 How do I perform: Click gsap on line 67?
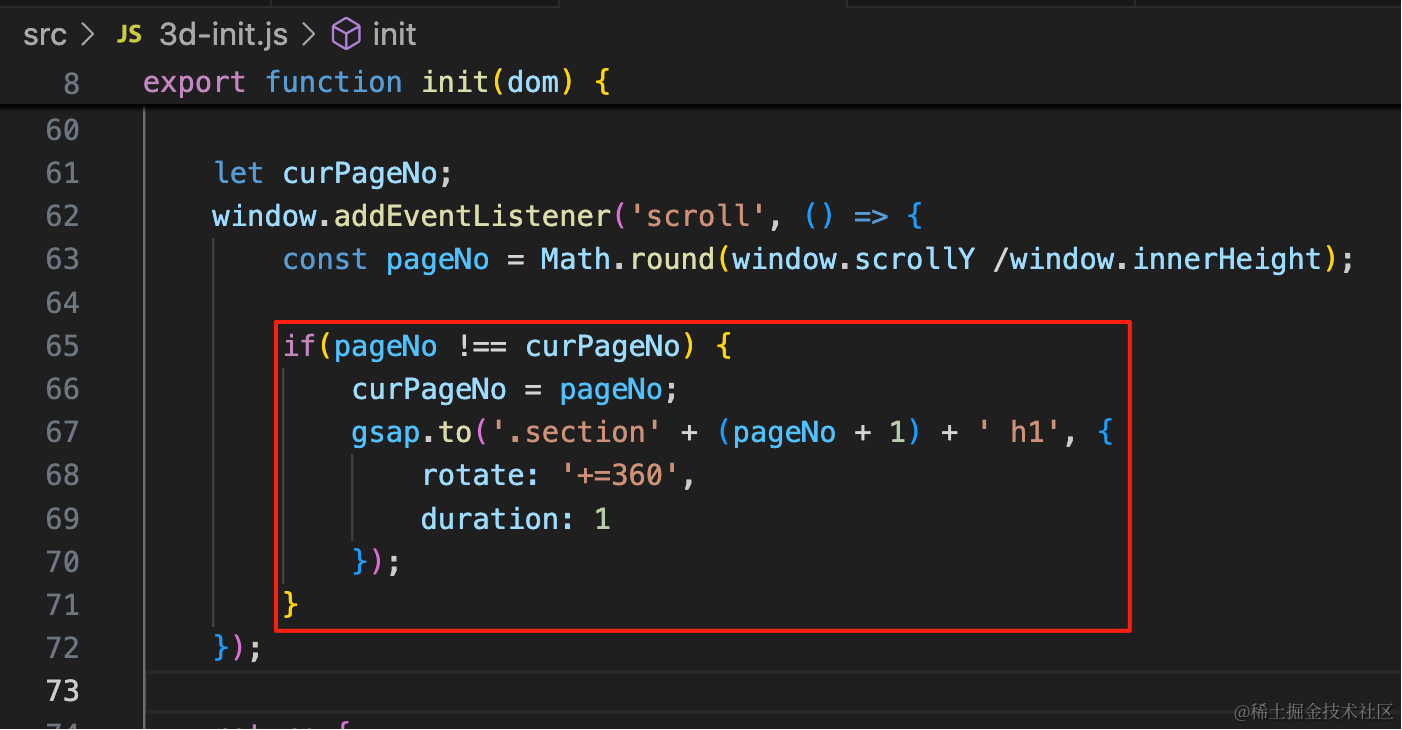coord(385,432)
